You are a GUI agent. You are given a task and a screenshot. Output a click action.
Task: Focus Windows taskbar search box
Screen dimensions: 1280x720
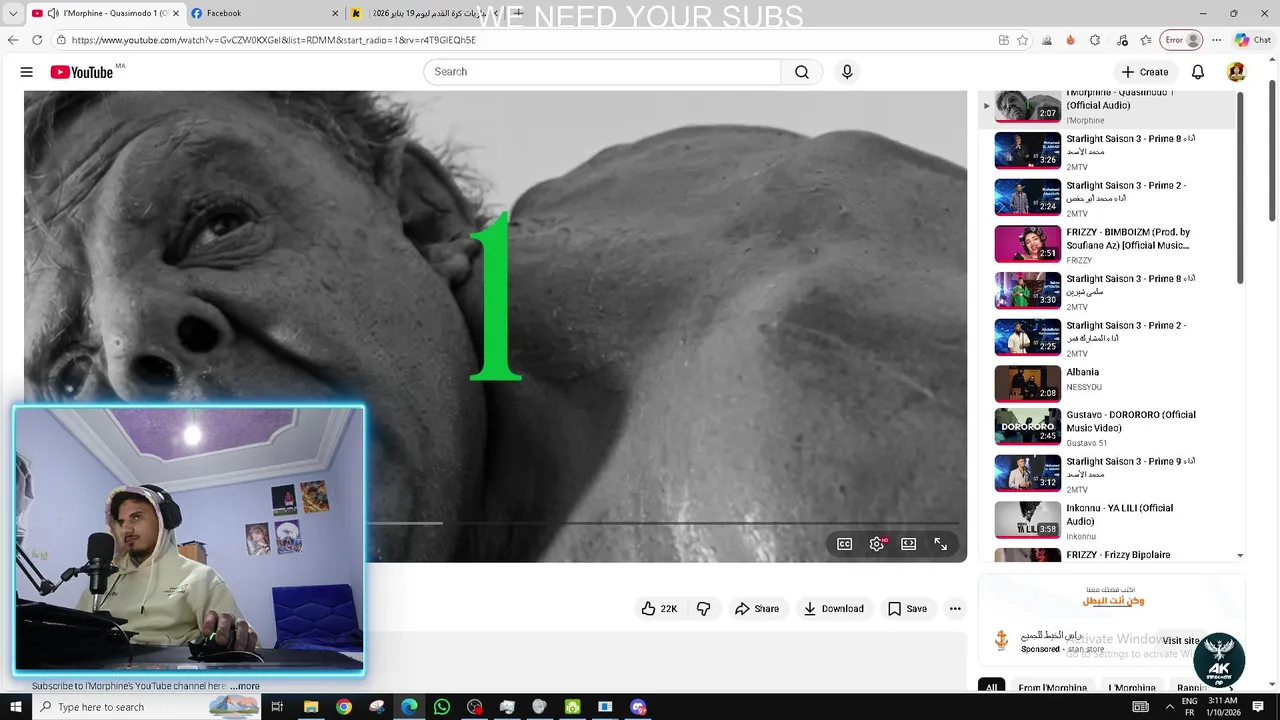[146, 707]
